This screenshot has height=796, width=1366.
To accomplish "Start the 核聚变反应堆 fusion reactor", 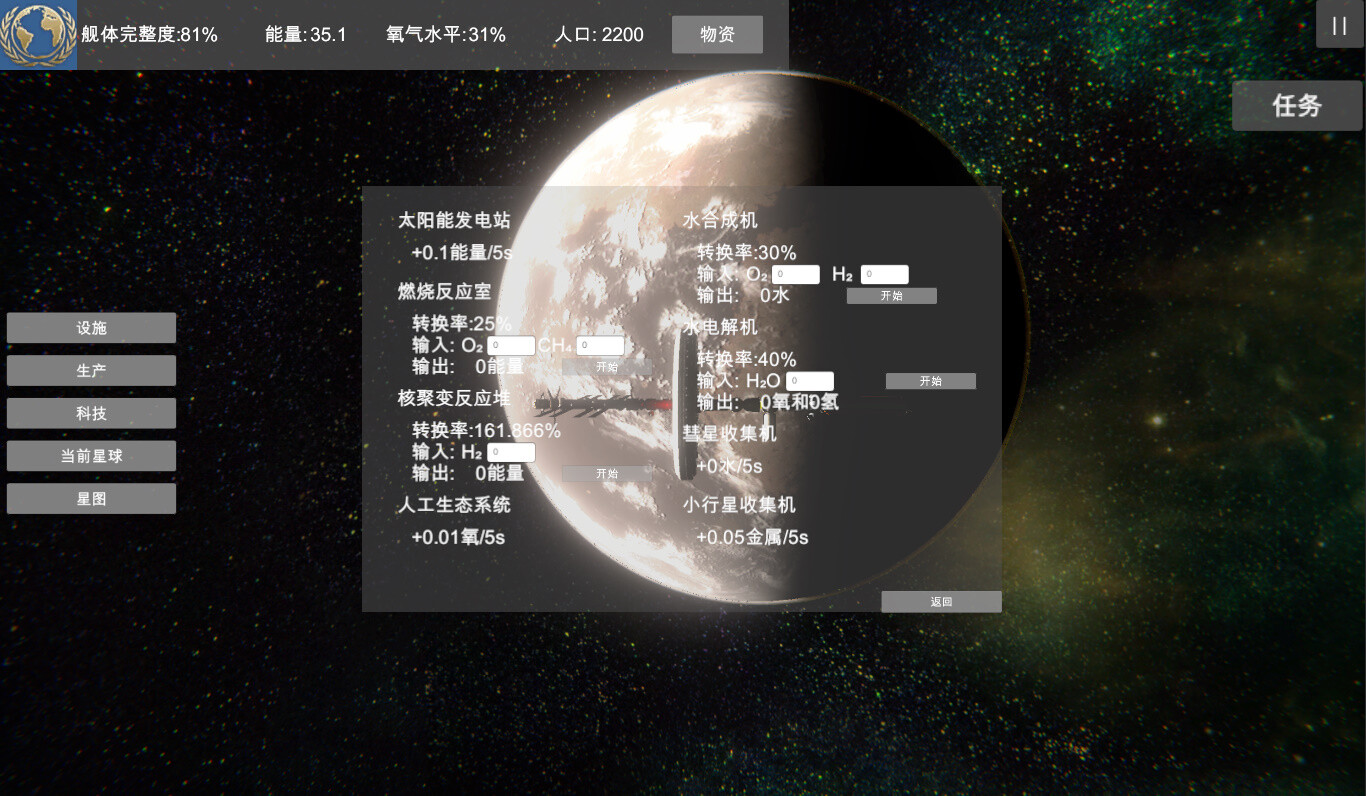I will (607, 473).
